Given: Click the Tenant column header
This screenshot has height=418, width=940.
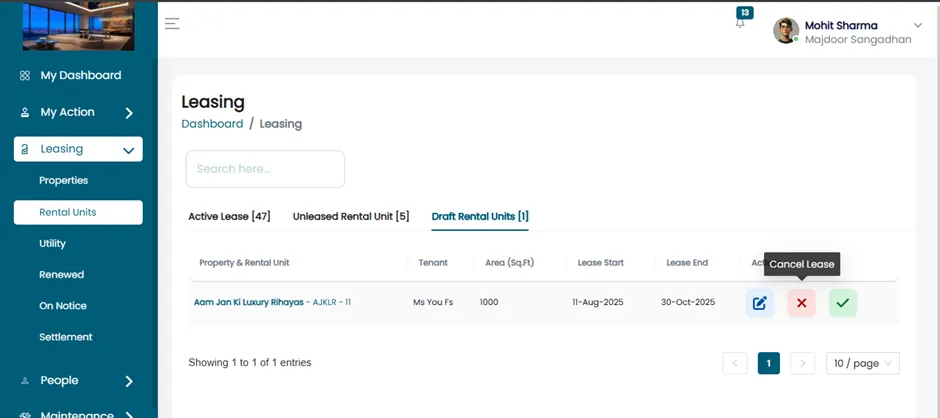Looking at the screenshot, I should [433, 263].
